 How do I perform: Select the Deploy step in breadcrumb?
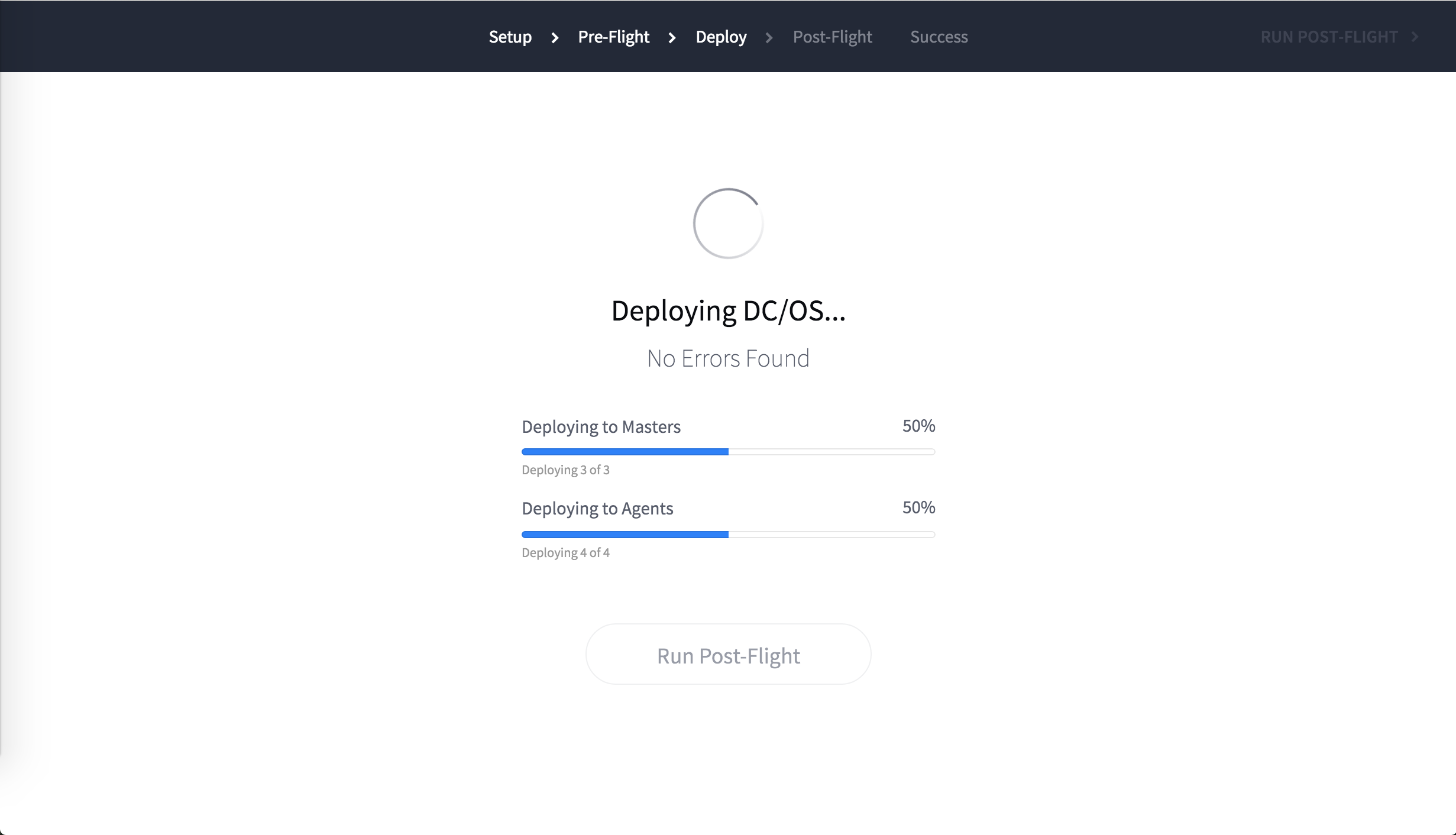point(721,37)
